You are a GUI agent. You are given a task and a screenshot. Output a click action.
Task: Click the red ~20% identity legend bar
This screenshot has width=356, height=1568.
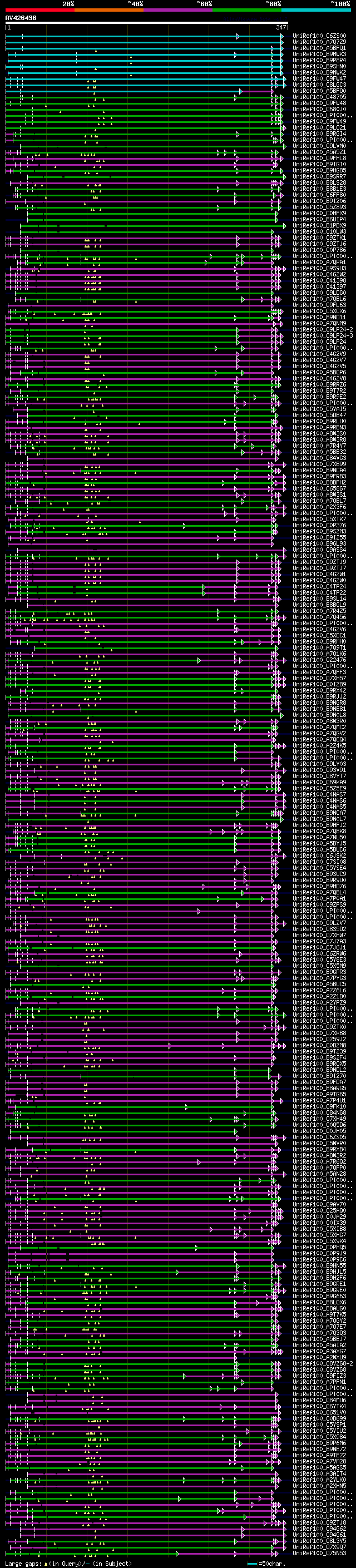click(39, 10)
